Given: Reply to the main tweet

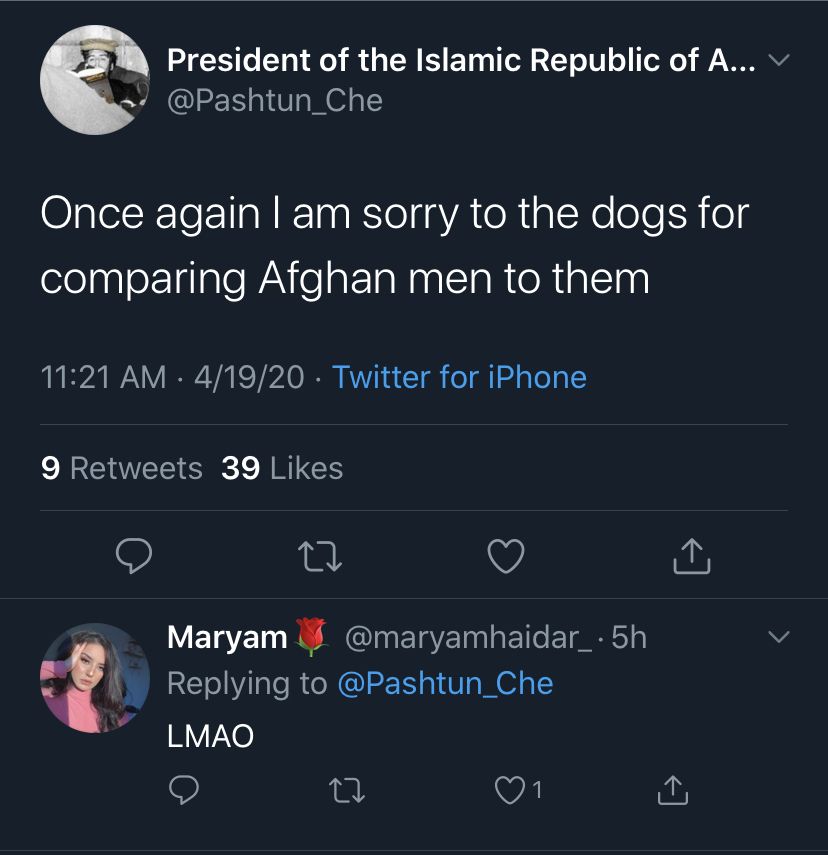Looking at the screenshot, I should tap(134, 556).
